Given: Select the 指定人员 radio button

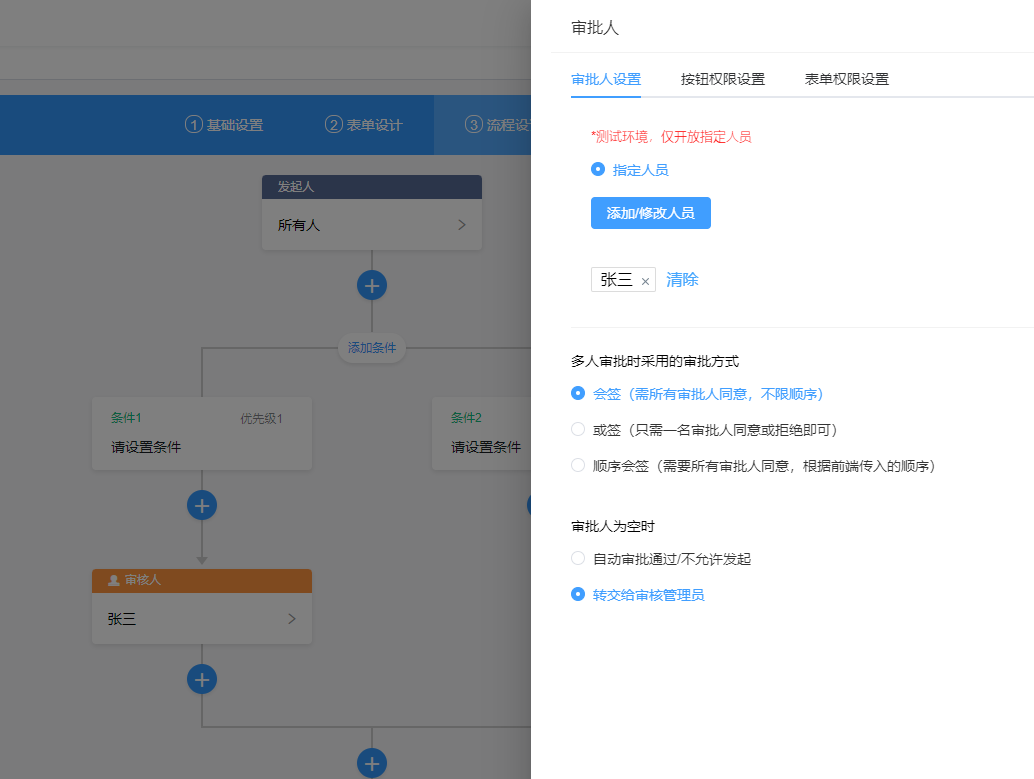Looking at the screenshot, I should pos(598,170).
